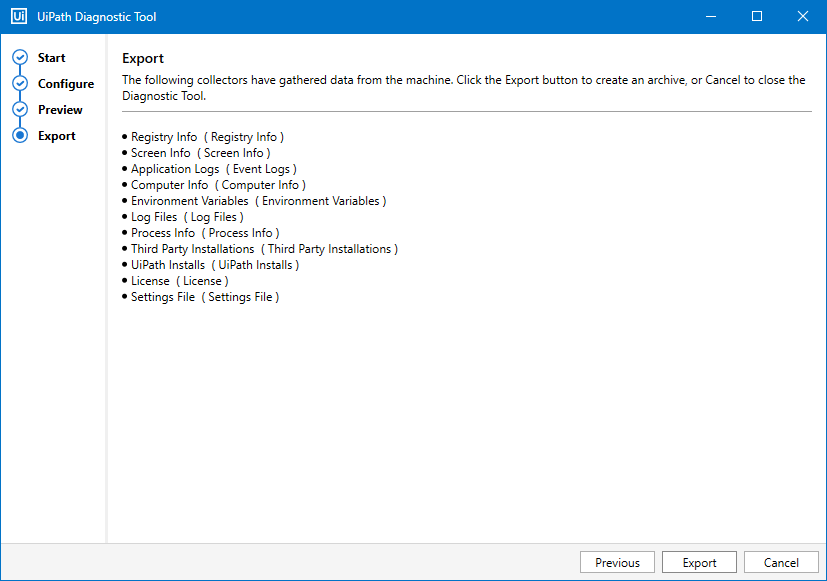The image size is (827, 581).
Task: Select the Settings File collector entry
Action: pos(204,297)
